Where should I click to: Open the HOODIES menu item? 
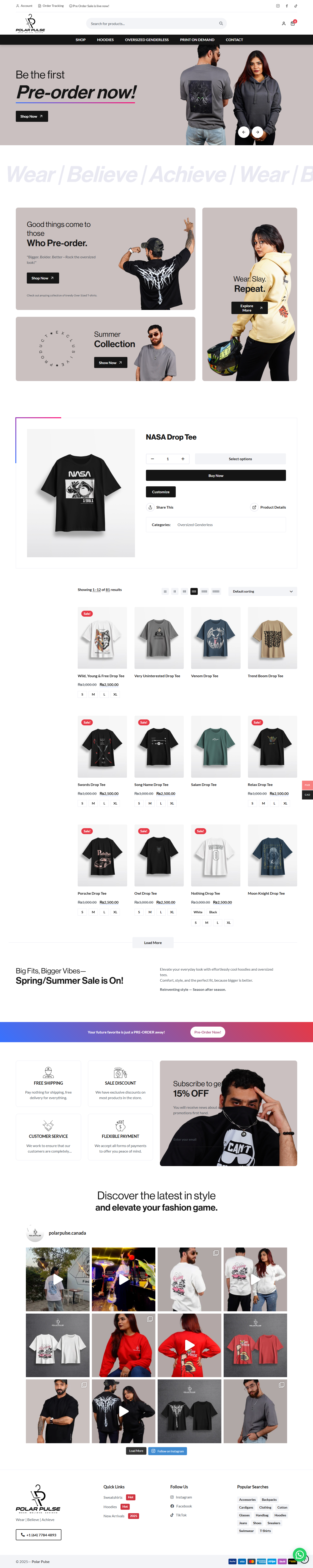(105, 39)
